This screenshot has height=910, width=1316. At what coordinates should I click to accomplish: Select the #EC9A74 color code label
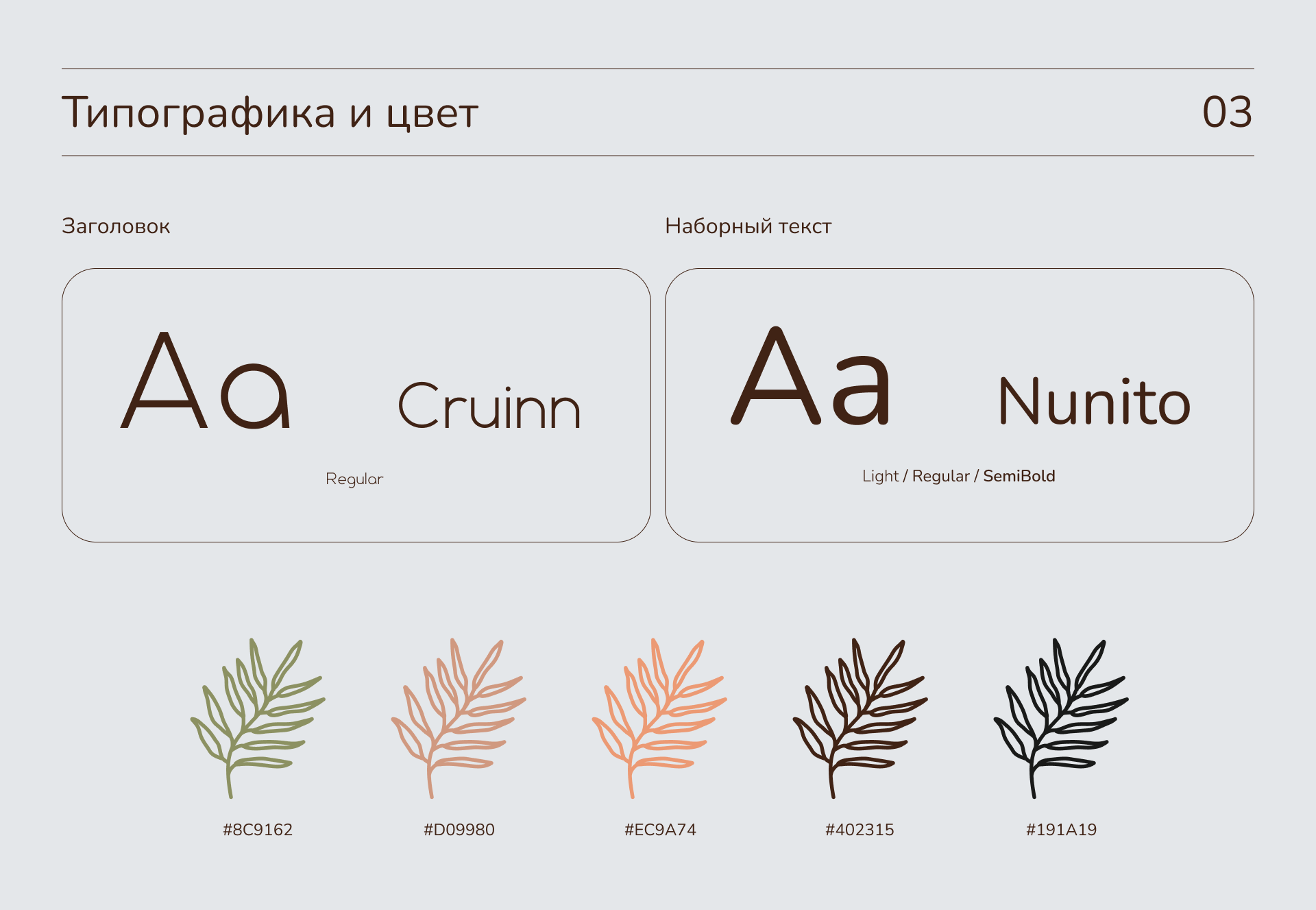coord(660,830)
